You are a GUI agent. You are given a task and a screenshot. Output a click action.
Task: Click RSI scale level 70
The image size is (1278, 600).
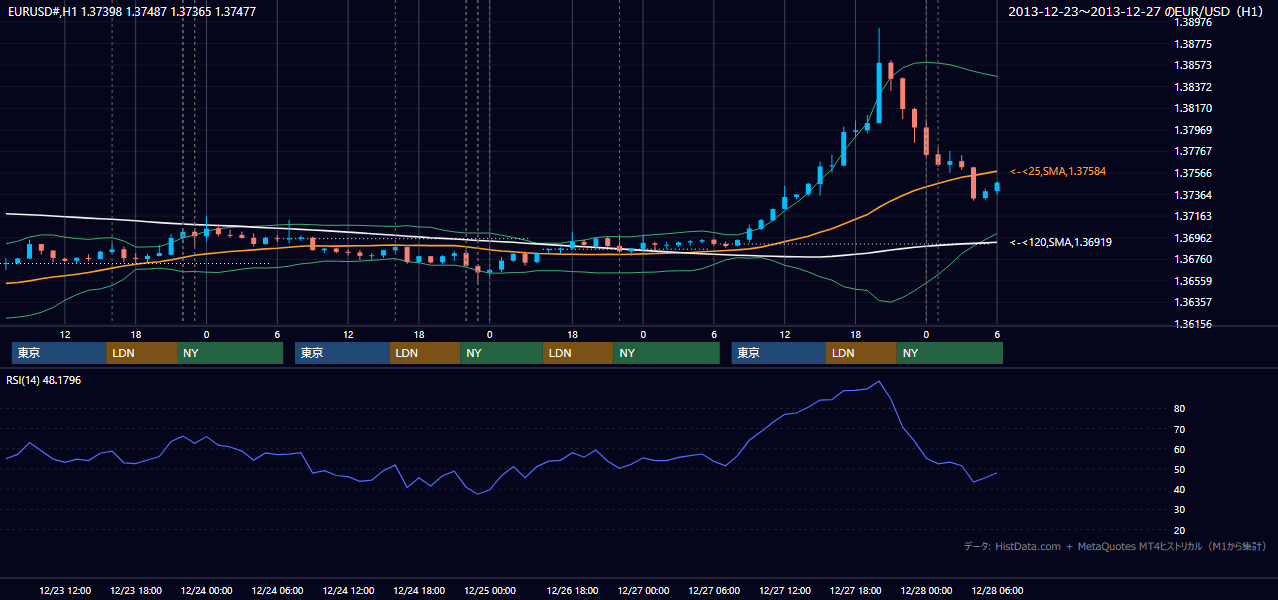tap(1180, 429)
